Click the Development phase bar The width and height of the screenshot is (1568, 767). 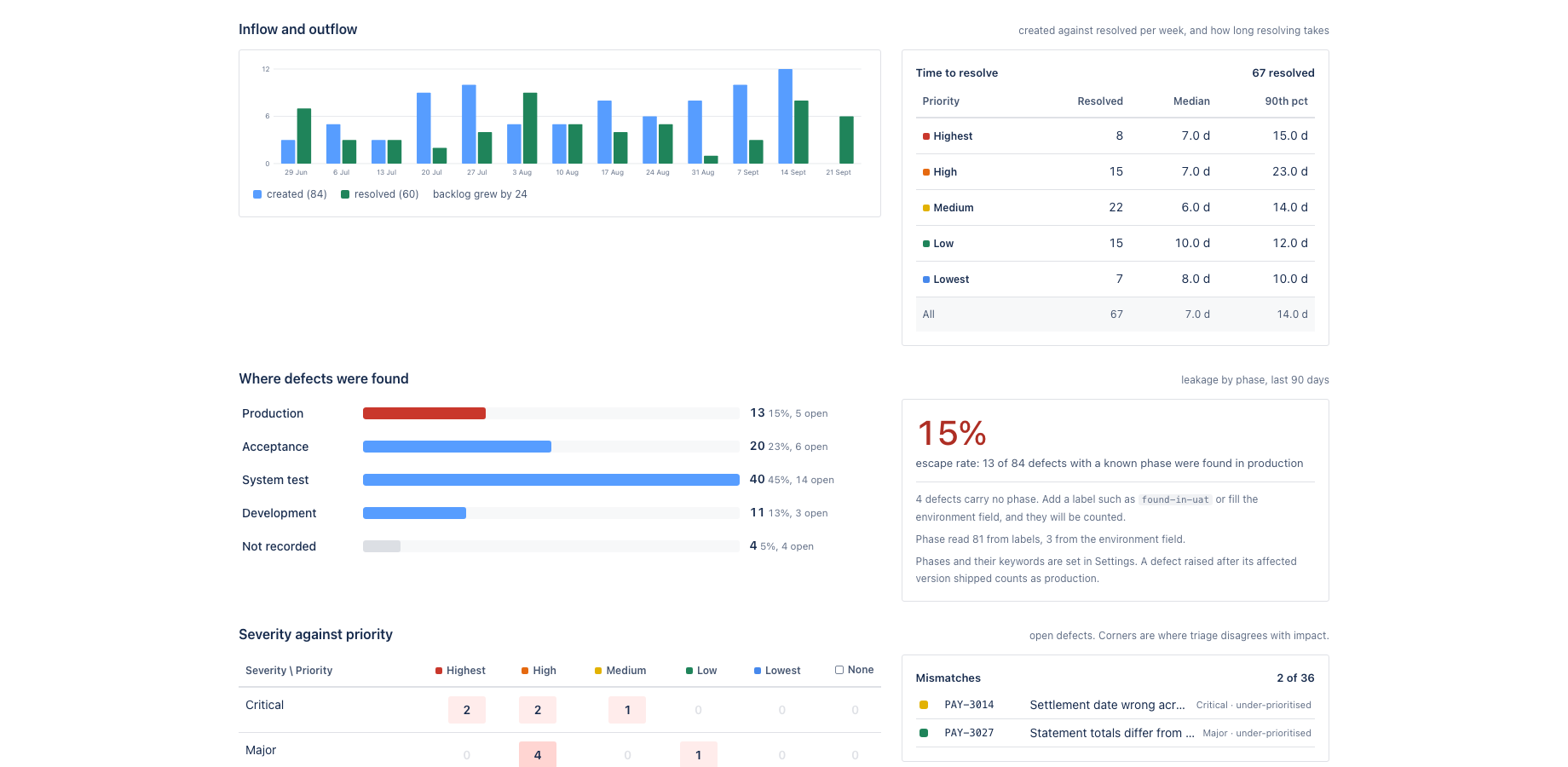[414, 513]
